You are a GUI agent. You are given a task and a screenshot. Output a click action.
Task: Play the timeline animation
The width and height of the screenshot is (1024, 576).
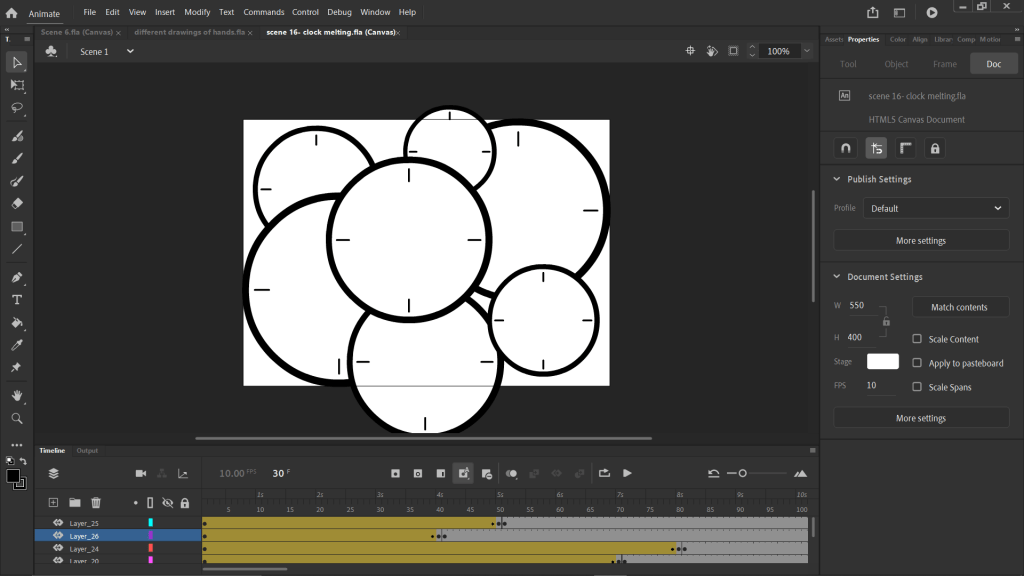[x=627, y=473]
